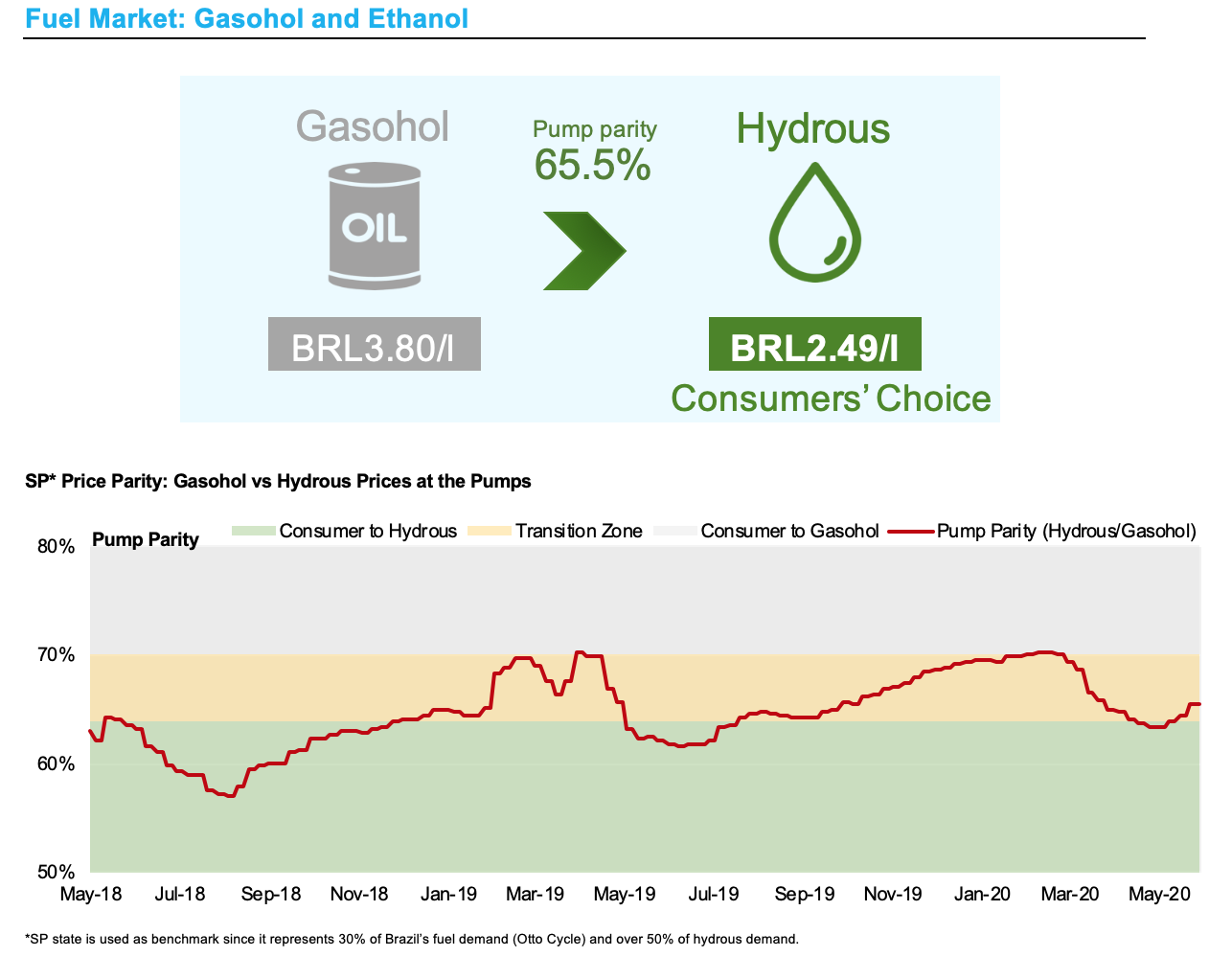The image size is (1232, 979).
Task: Click the Gasohol heading text
Action: [x=373, y=126]
